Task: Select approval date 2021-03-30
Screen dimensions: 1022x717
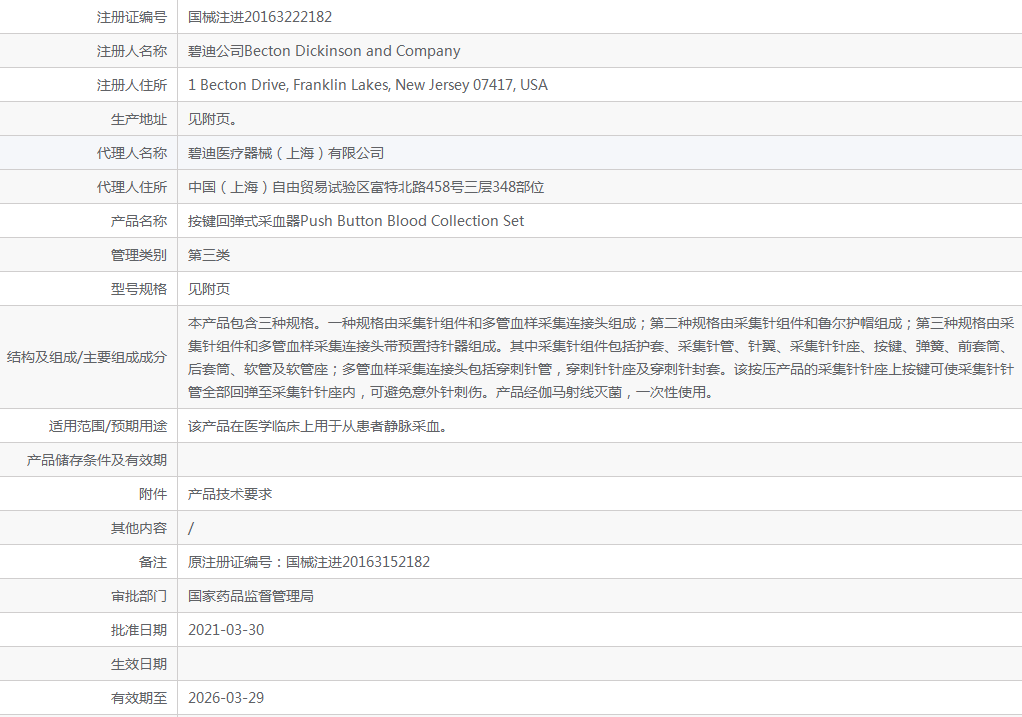Action: pyautogui.click(x=226, y=630)
